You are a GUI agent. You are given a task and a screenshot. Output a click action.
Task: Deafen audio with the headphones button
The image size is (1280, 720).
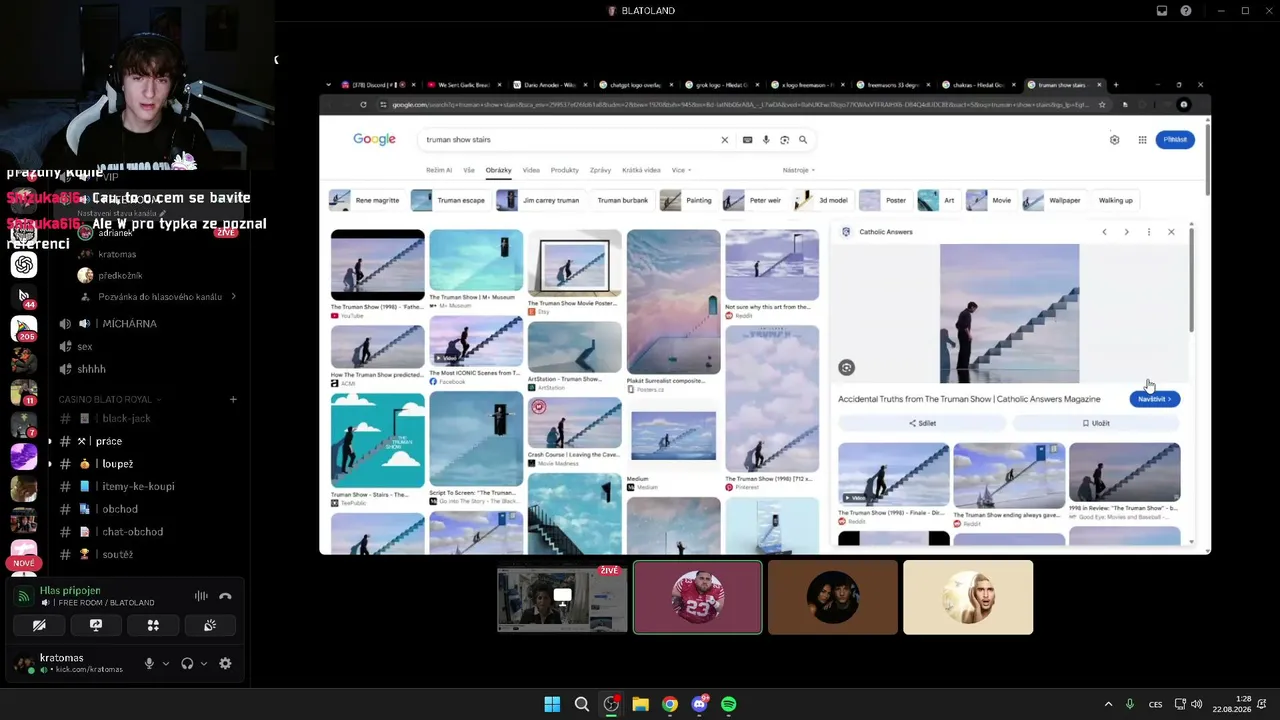(x=187, y=663)
